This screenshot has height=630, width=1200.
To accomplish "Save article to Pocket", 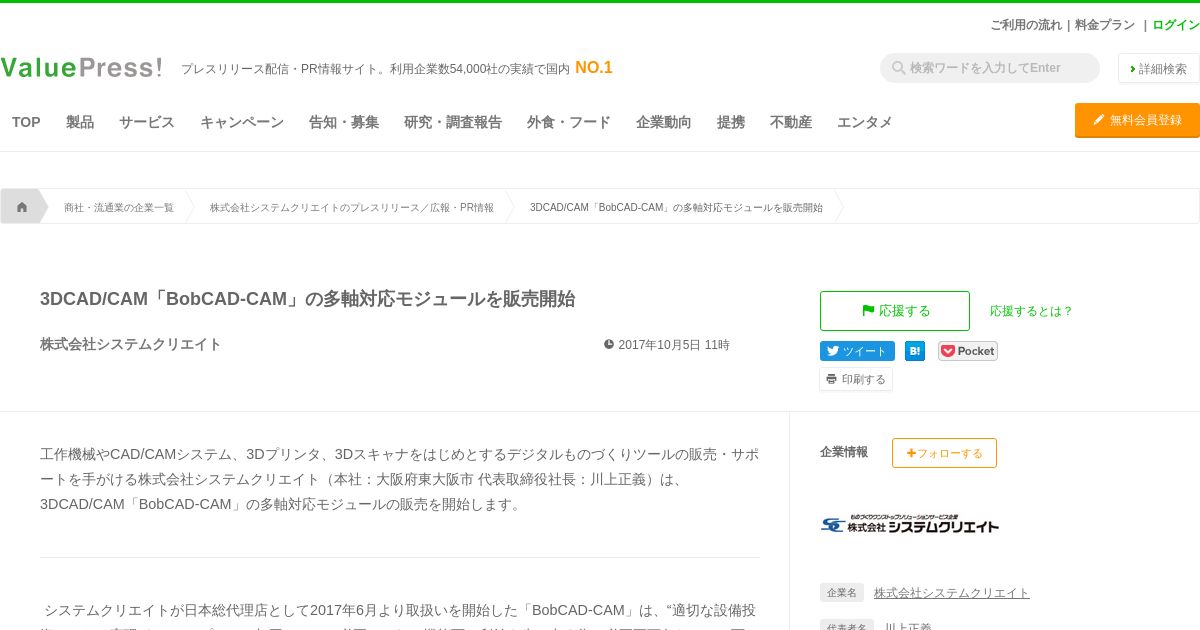I will (968, 351).
